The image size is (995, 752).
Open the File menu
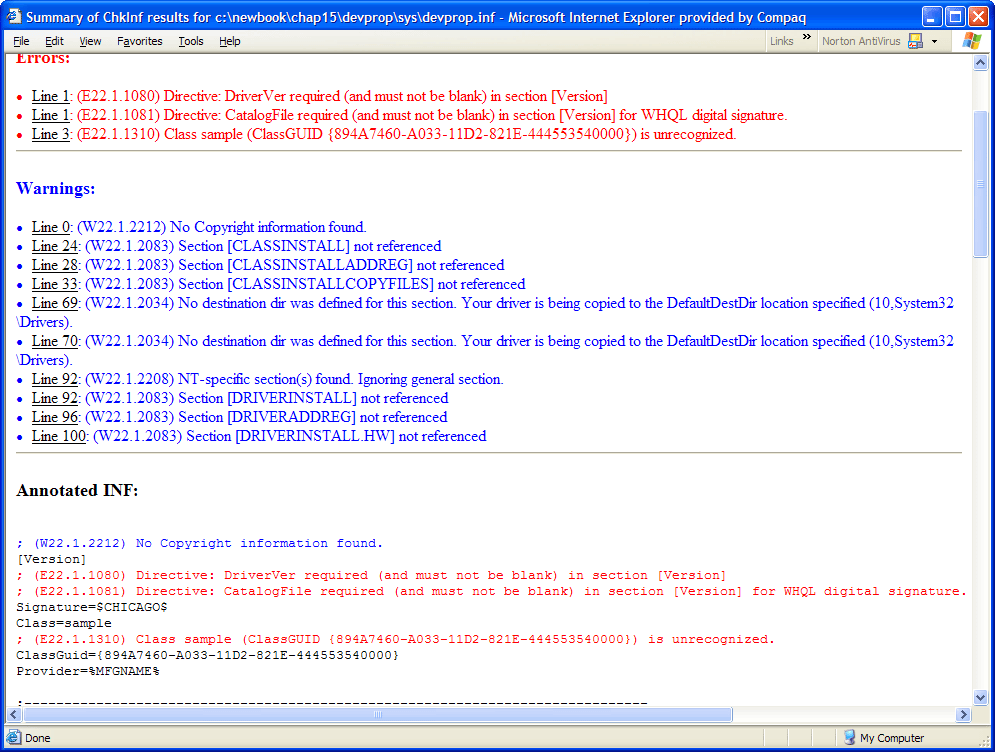coord(21,41)
